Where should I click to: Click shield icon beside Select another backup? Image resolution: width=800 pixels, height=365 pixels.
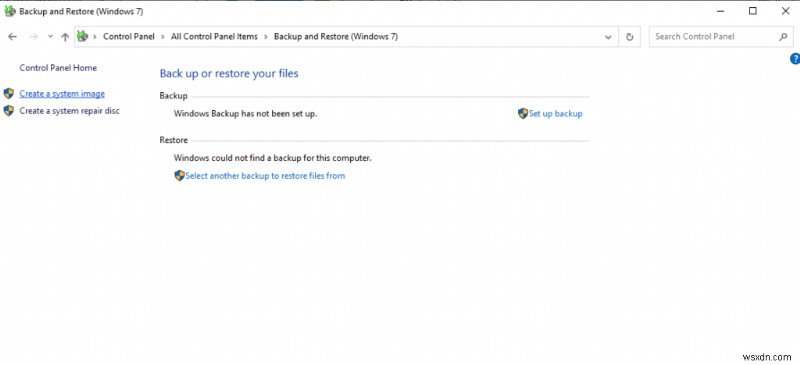pyautogui.click(x=180, y=176)
